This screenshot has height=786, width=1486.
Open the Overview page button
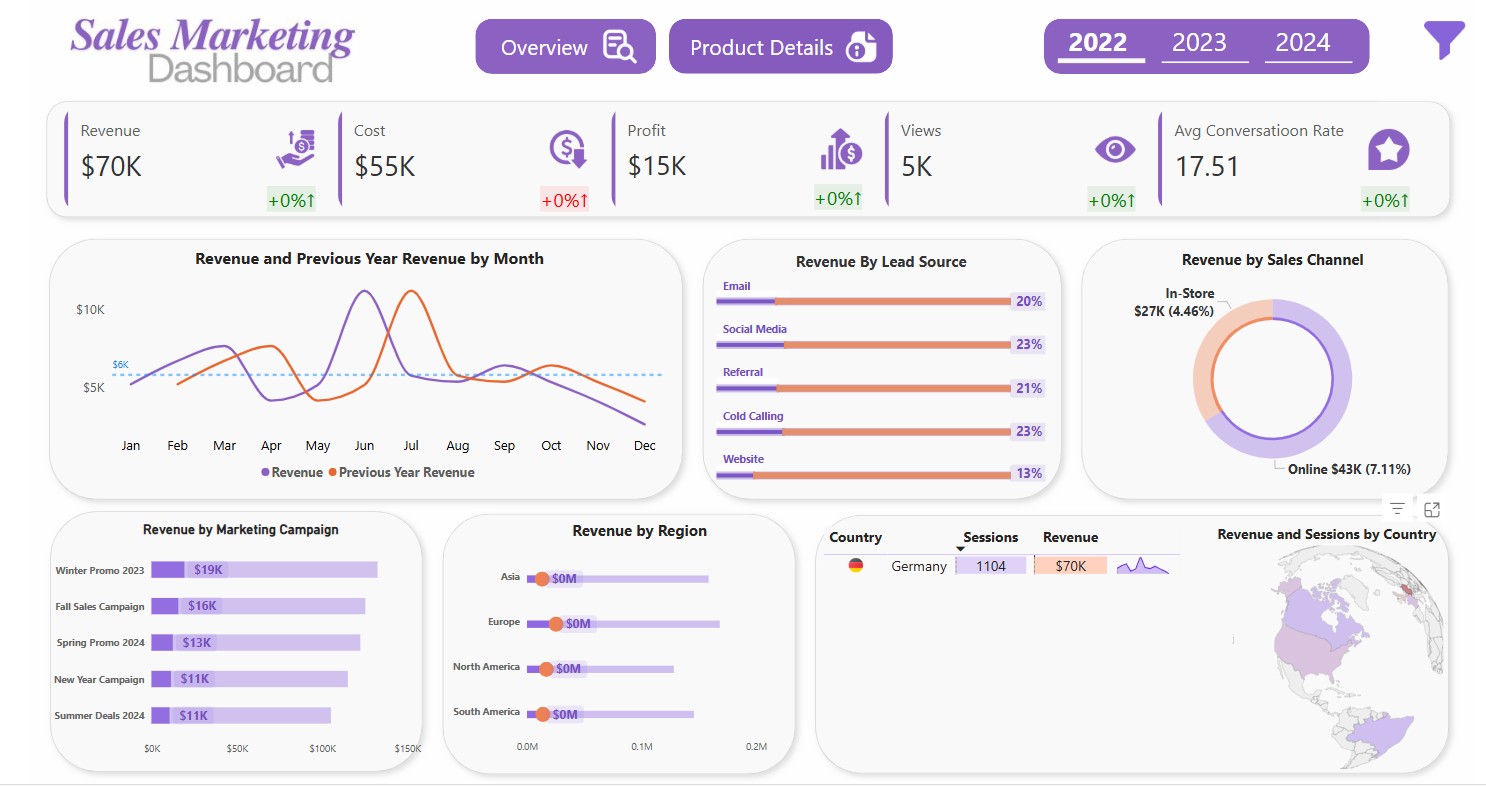(x=565, y=47)
